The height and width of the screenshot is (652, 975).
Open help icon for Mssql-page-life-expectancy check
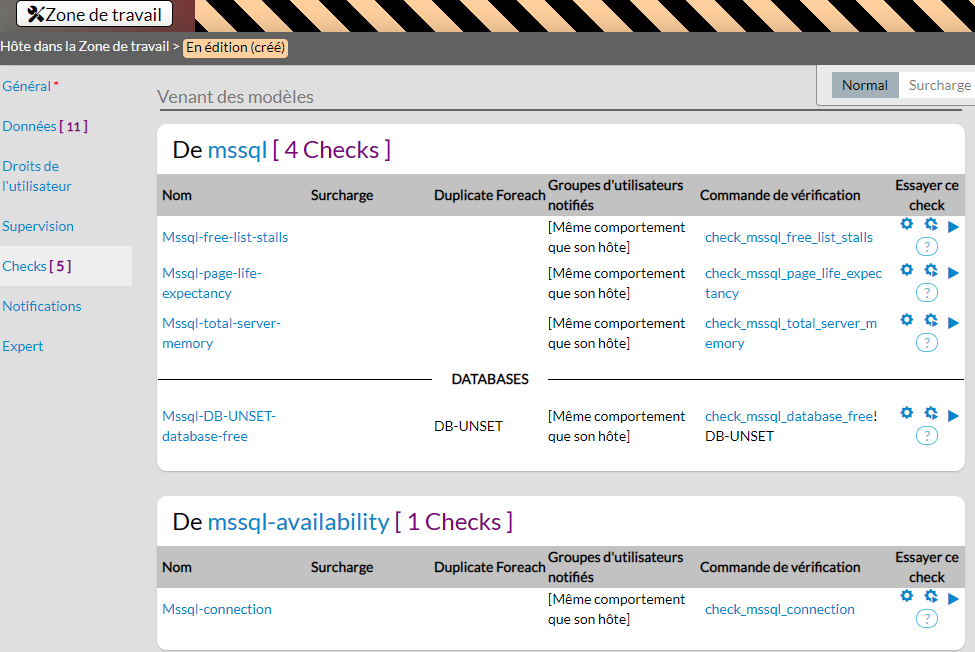(x=927, y=292)
